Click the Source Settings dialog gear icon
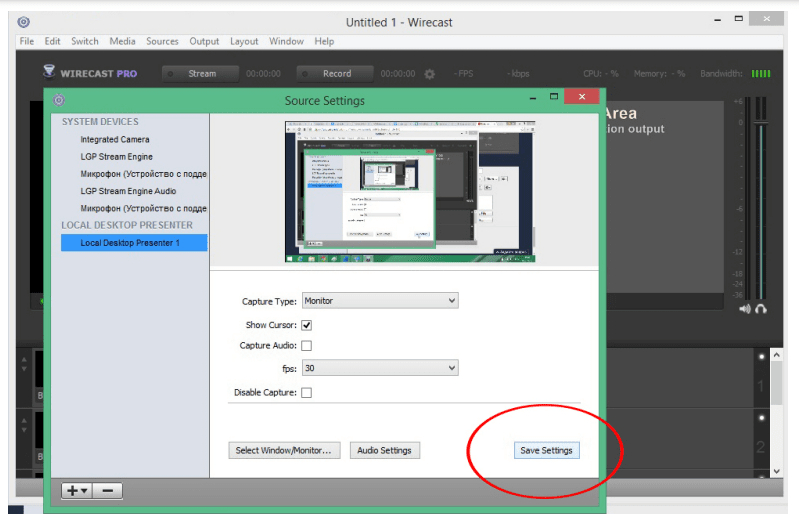This screenshot has height=523, width=799. pos(59,100)
